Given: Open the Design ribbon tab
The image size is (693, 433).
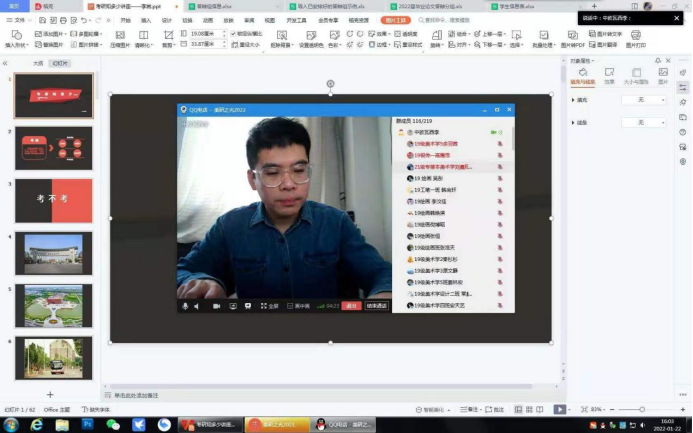Looking at the screenshot, I should pyautogui.click(x=167, y=20).
